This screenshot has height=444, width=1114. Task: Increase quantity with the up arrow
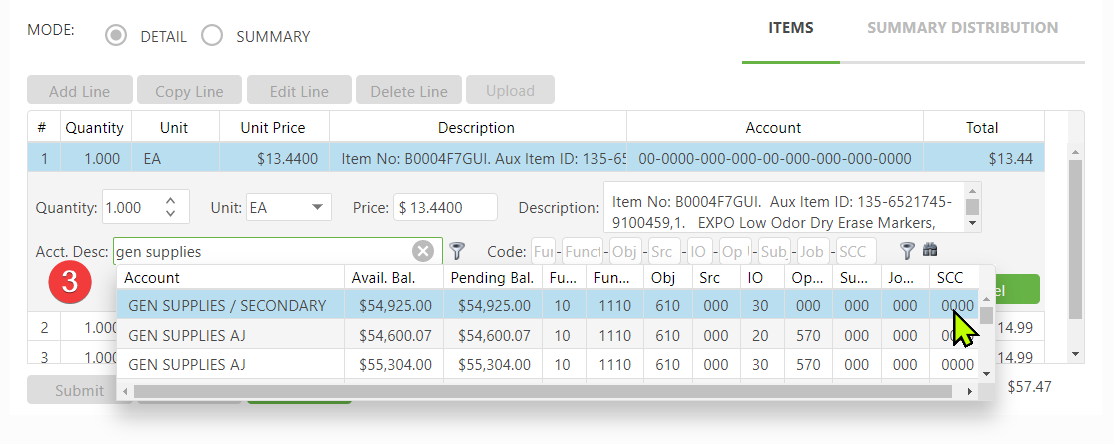click(x=170, y=201)
